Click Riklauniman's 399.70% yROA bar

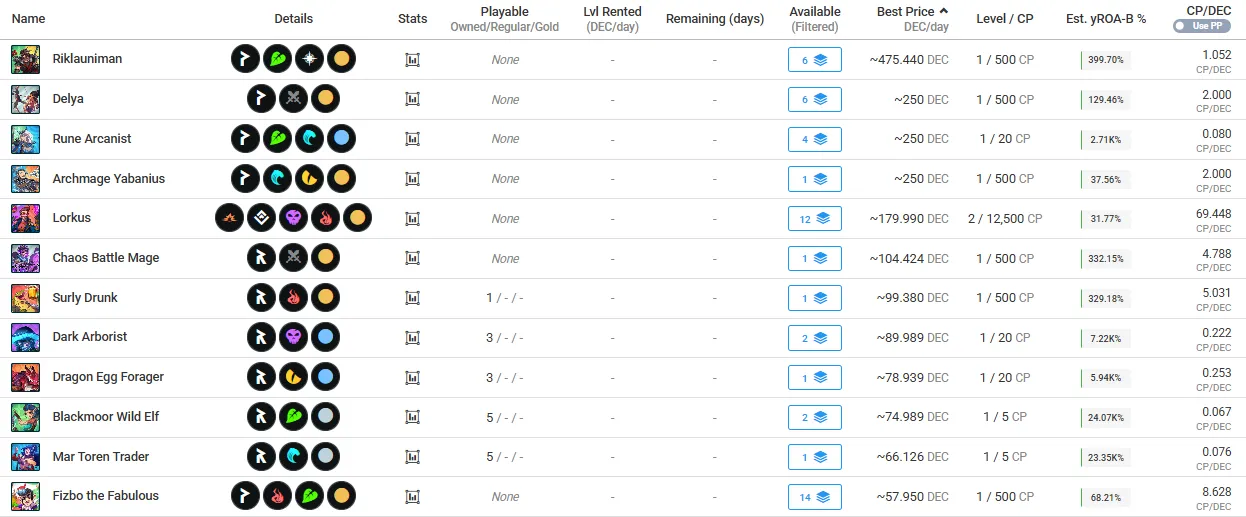pos(1105,60)
